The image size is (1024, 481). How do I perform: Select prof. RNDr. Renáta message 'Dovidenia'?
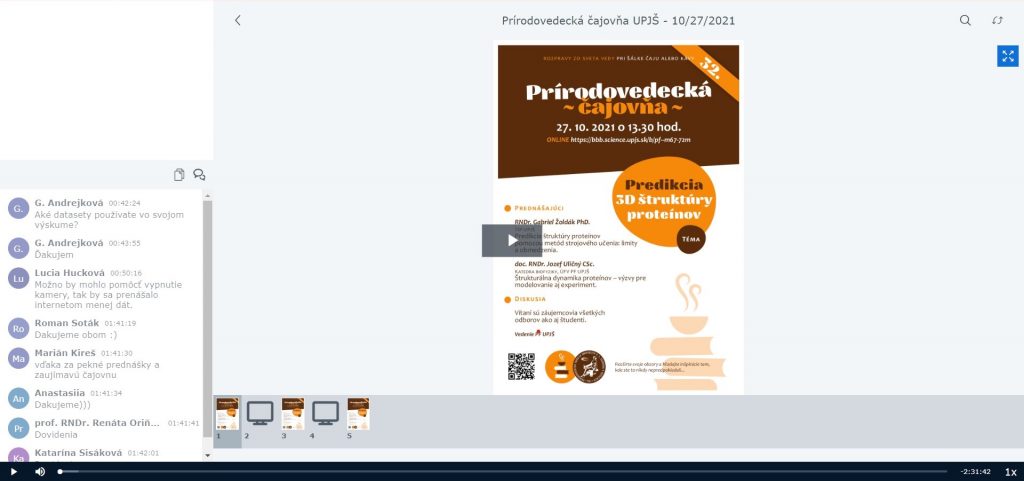(101, 429)
